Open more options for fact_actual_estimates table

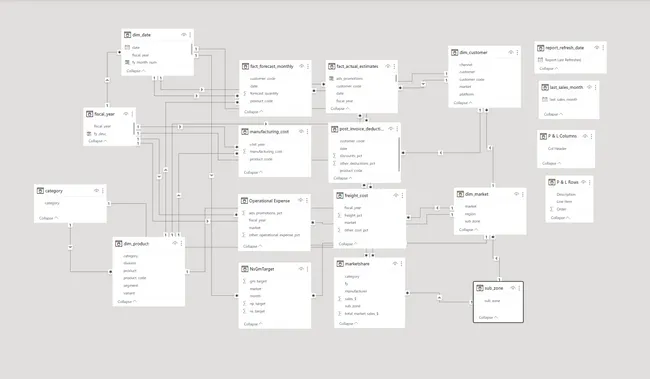(x=394, y=66)
